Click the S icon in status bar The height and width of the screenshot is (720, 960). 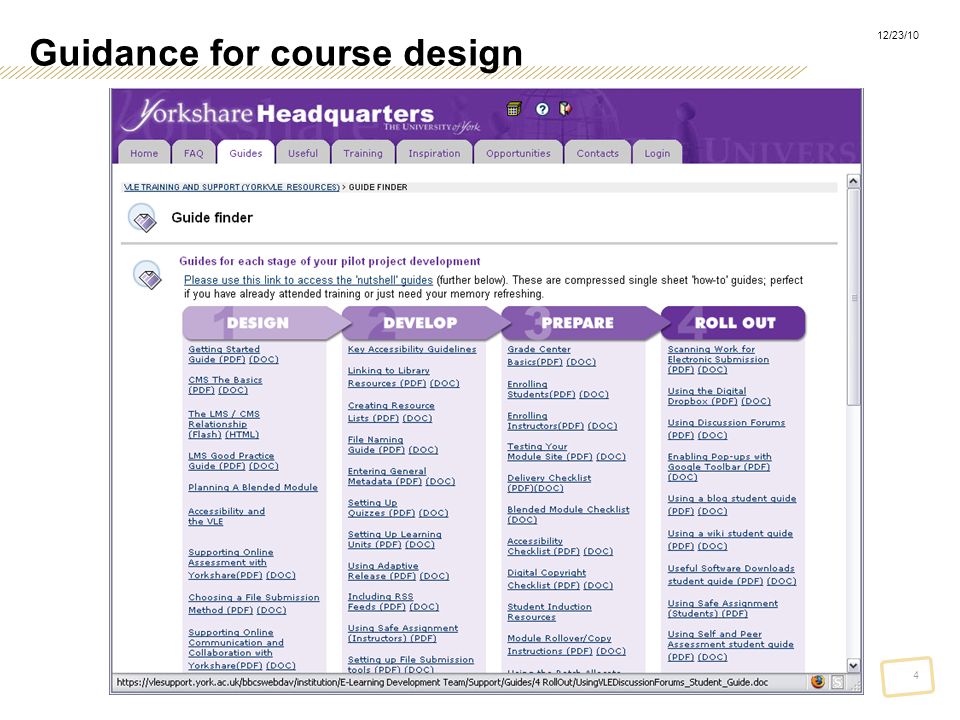[838, 682]
